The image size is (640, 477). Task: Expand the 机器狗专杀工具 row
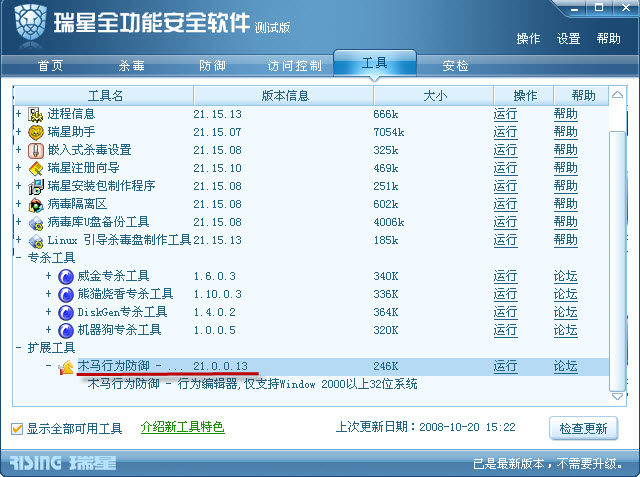click(49, 329)
